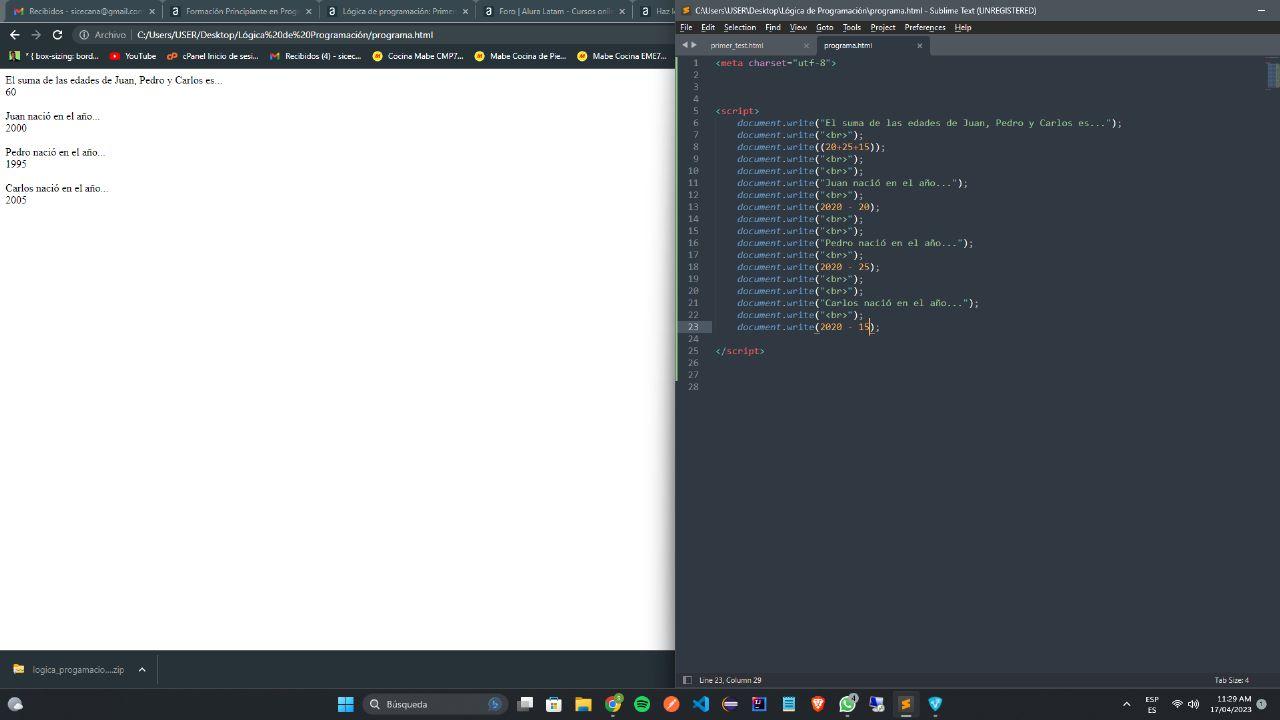Open the Tools menu in Sublime Text

click(x=852, y=27)
